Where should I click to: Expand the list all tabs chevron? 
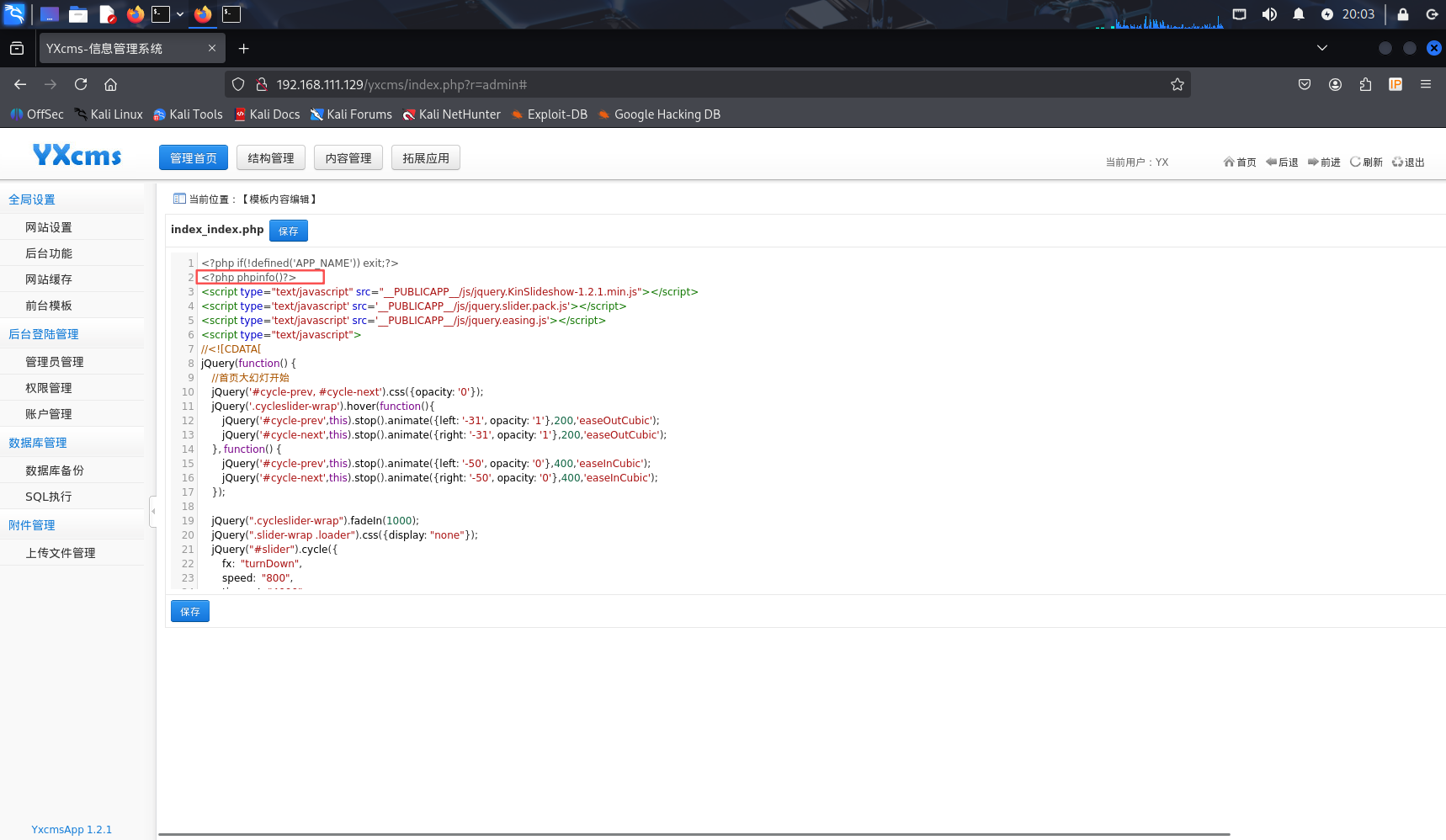[x=1322, y=48]
